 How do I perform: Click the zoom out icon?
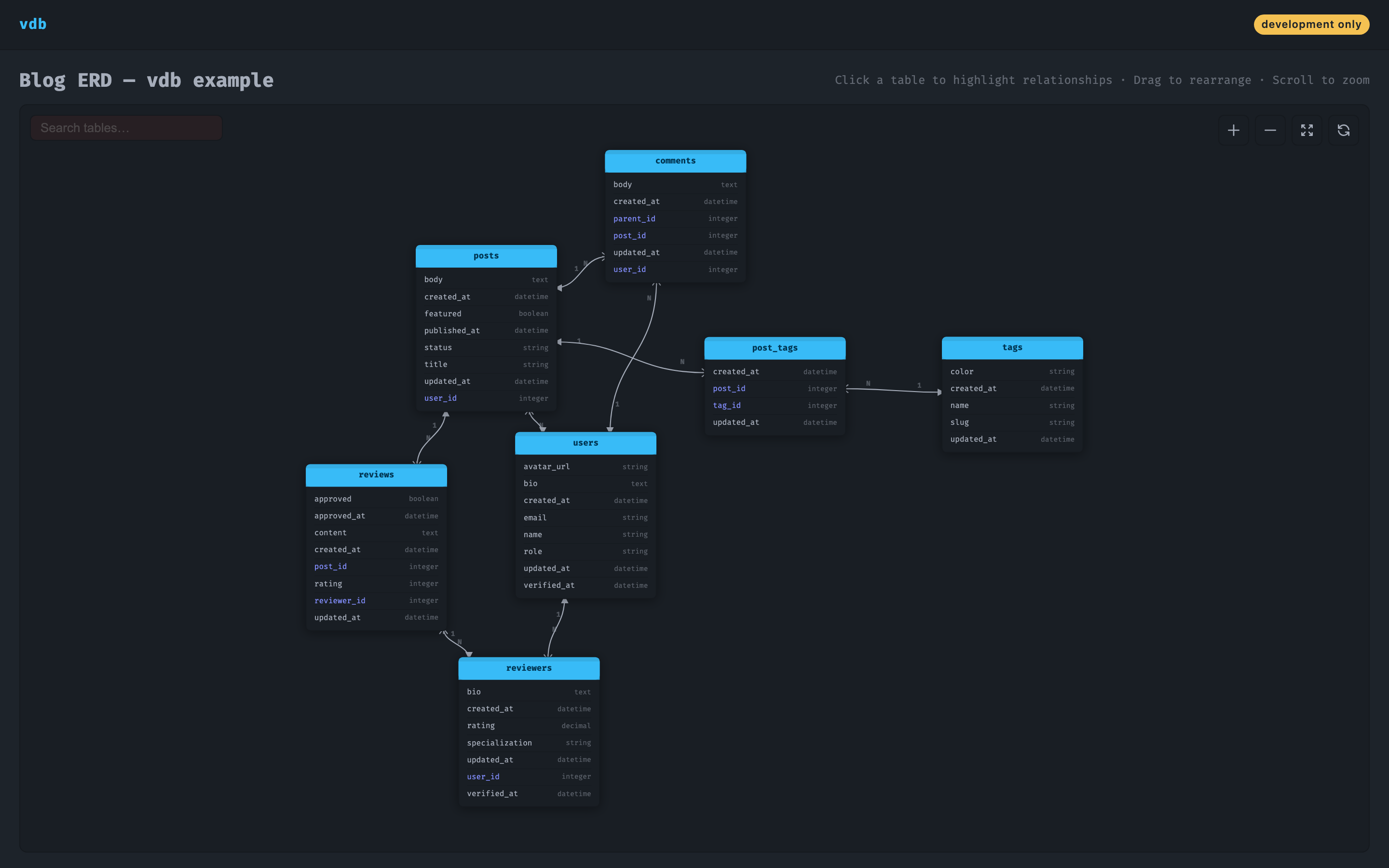point(1269,130)
